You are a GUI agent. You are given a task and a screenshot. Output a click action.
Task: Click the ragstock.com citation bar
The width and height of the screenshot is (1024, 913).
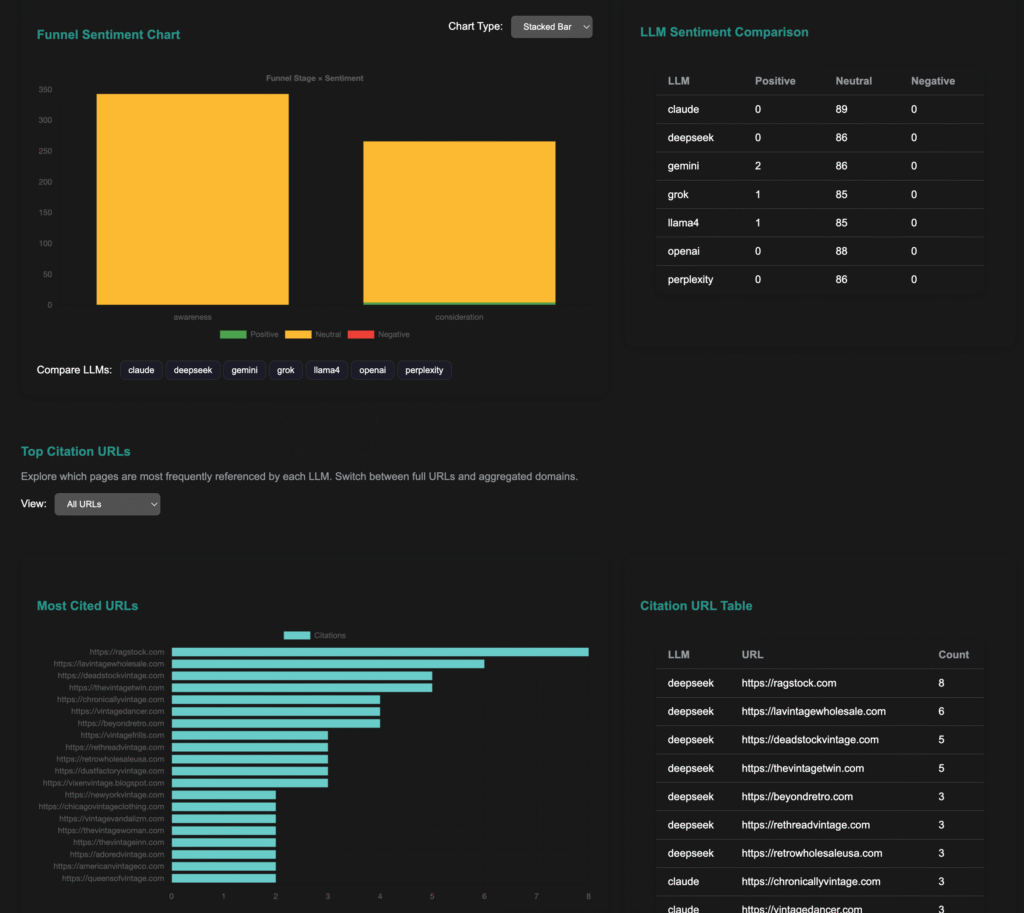380,652
